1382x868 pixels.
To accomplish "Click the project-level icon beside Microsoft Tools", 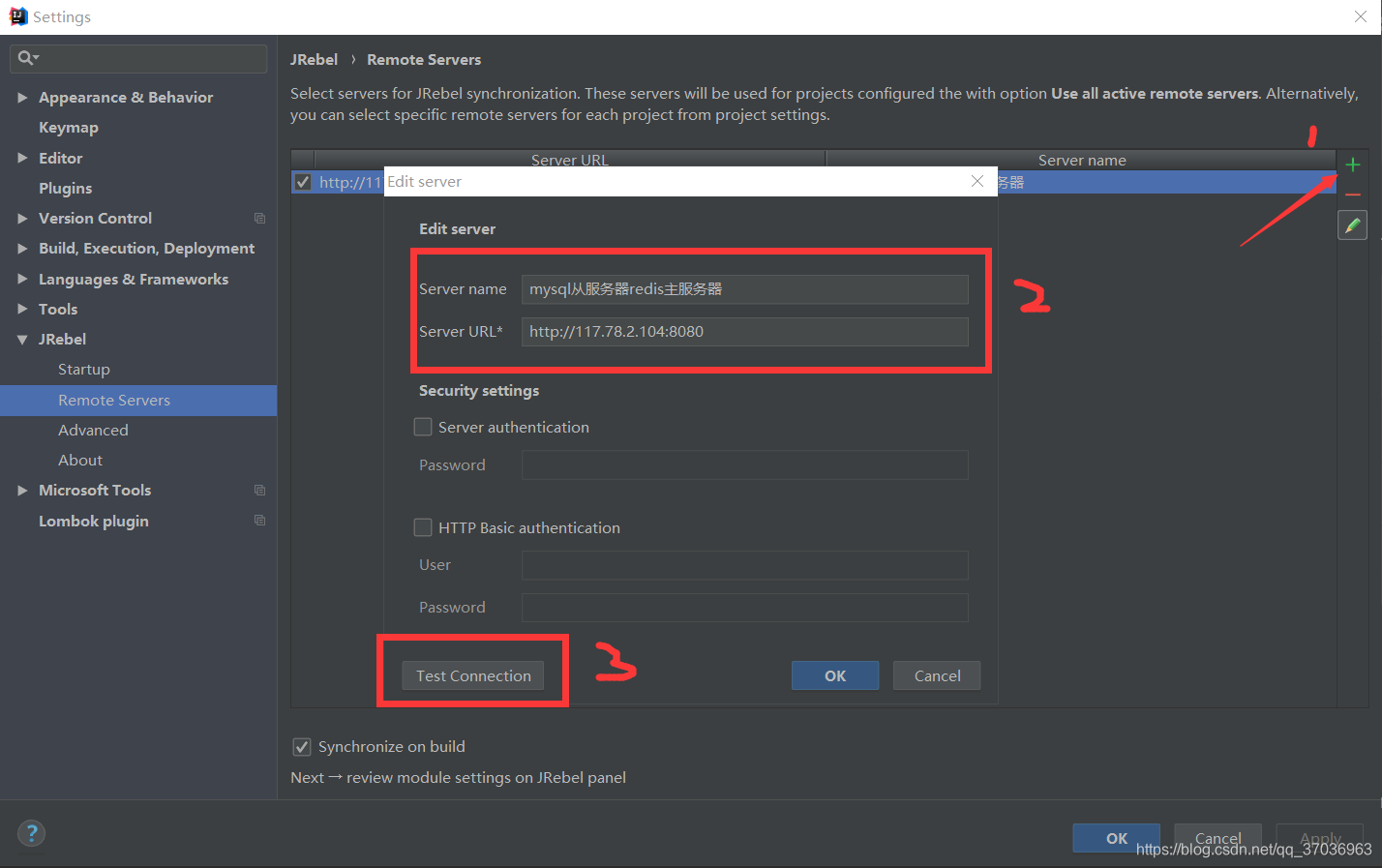I will pyautogui.click(x=259, y=490).
